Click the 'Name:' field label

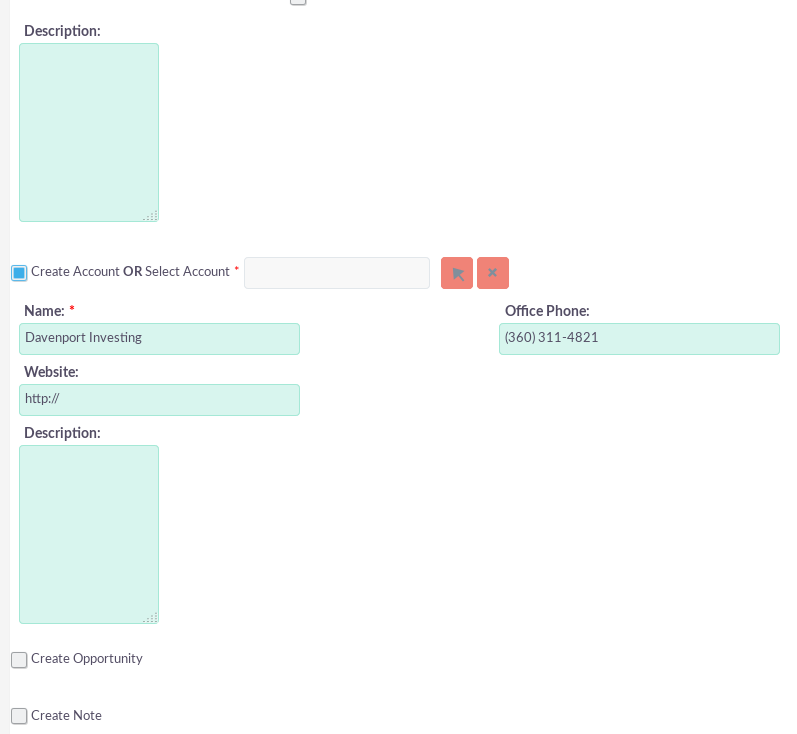point(44,311)
